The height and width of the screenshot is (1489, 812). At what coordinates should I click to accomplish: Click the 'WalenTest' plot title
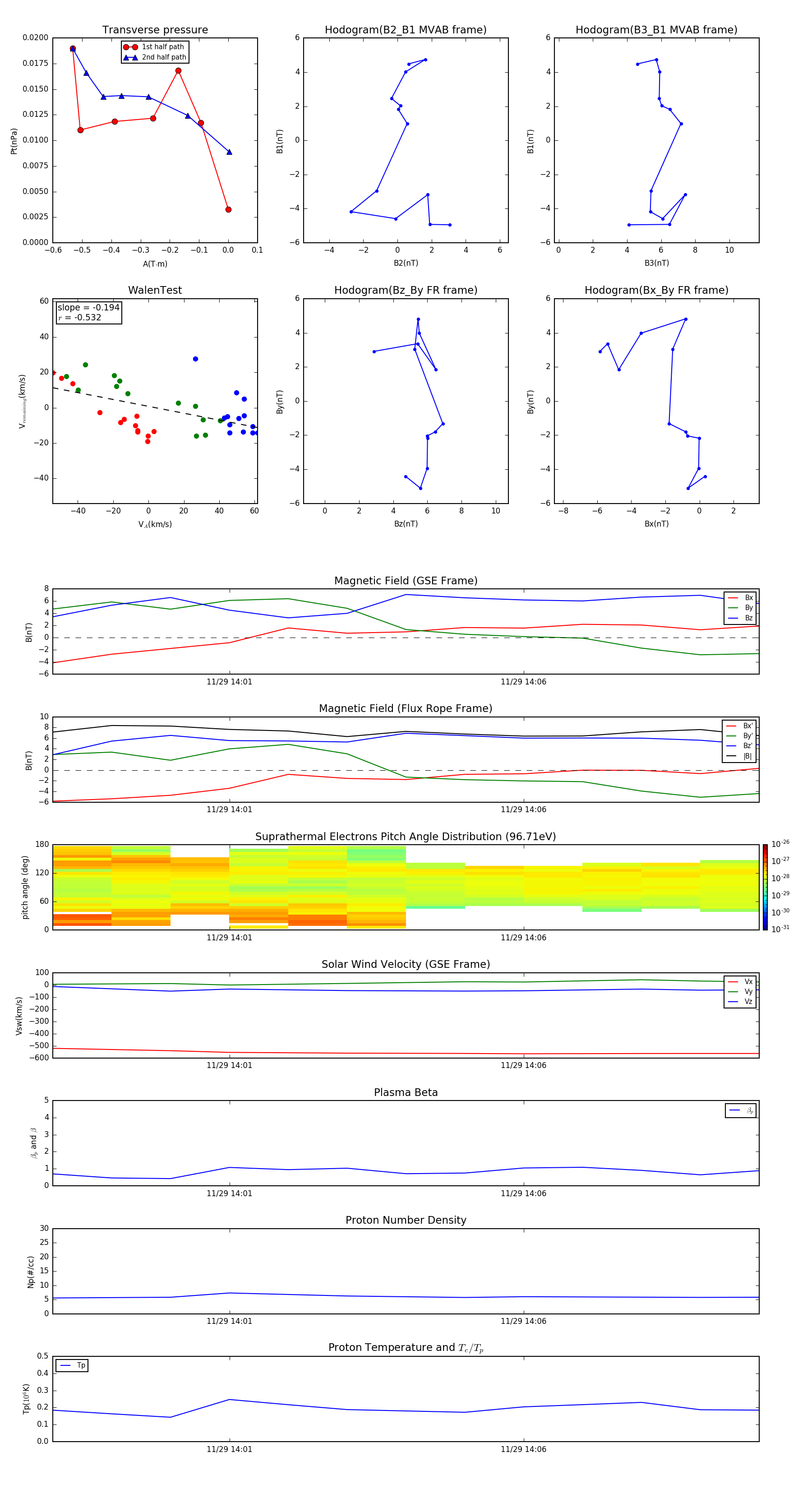[x=155, y=290]
